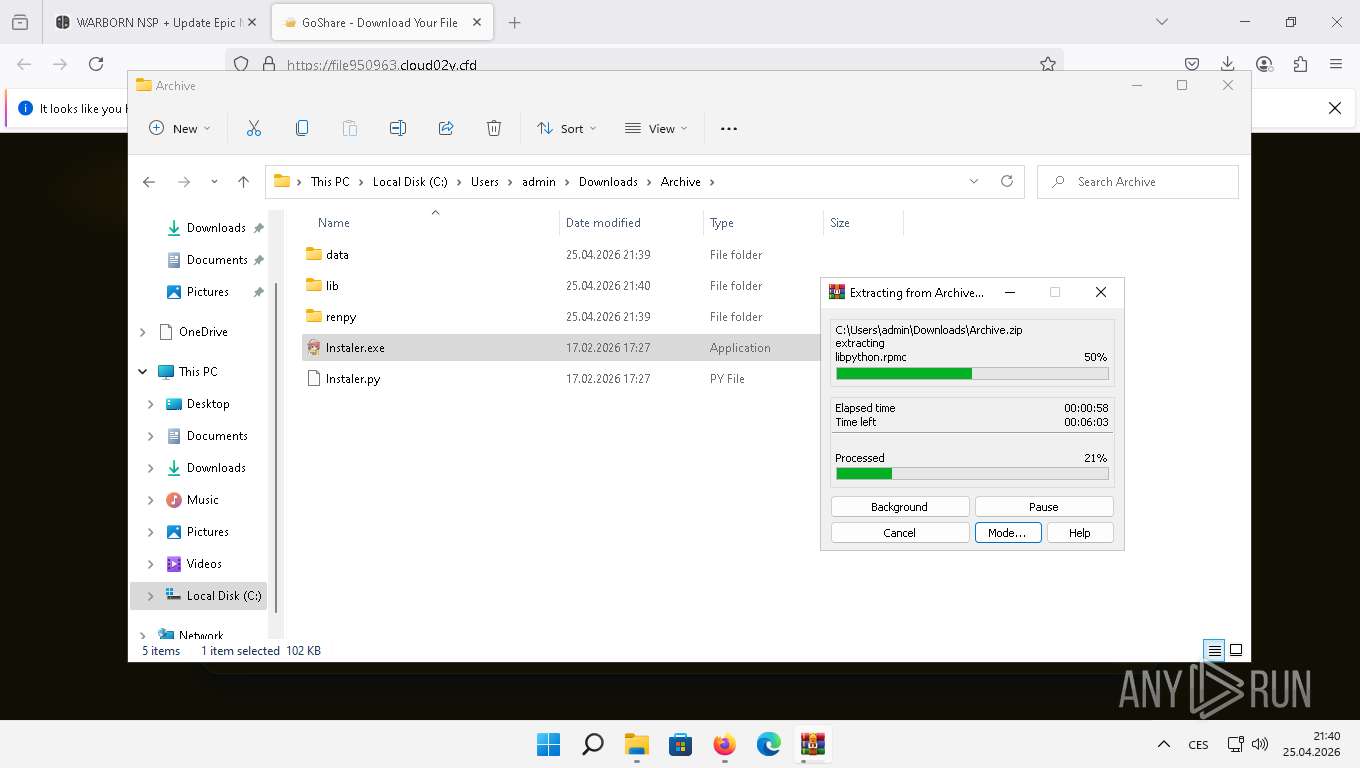
Task: Open the See more three-dots menu
Action: [729, 128]
